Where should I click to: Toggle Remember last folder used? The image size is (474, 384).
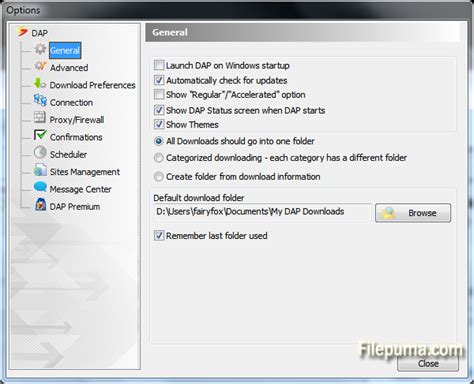[159, 235]
